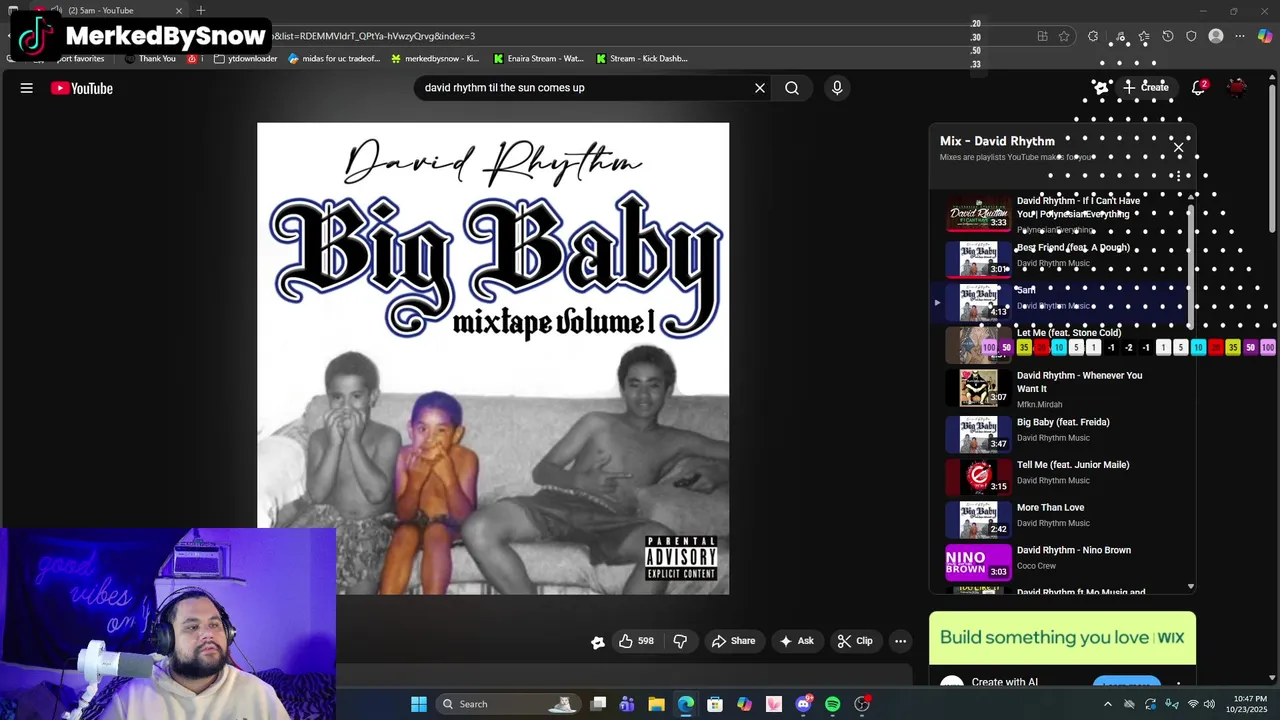Open more actions ellipsis under the video
1280x720 pixels.
[900, 641]
